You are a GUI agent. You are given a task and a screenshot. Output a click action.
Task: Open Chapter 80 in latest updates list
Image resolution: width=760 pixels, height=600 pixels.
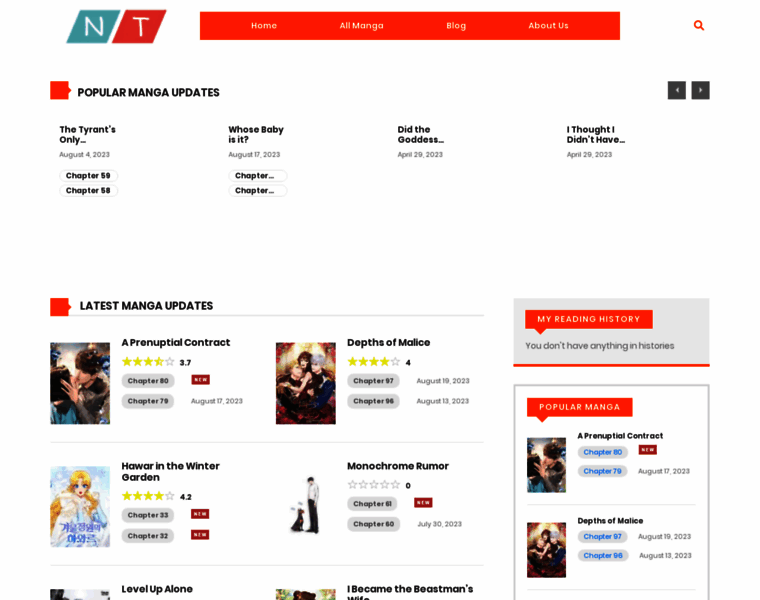pyautogui.click(x=148, y=381)
